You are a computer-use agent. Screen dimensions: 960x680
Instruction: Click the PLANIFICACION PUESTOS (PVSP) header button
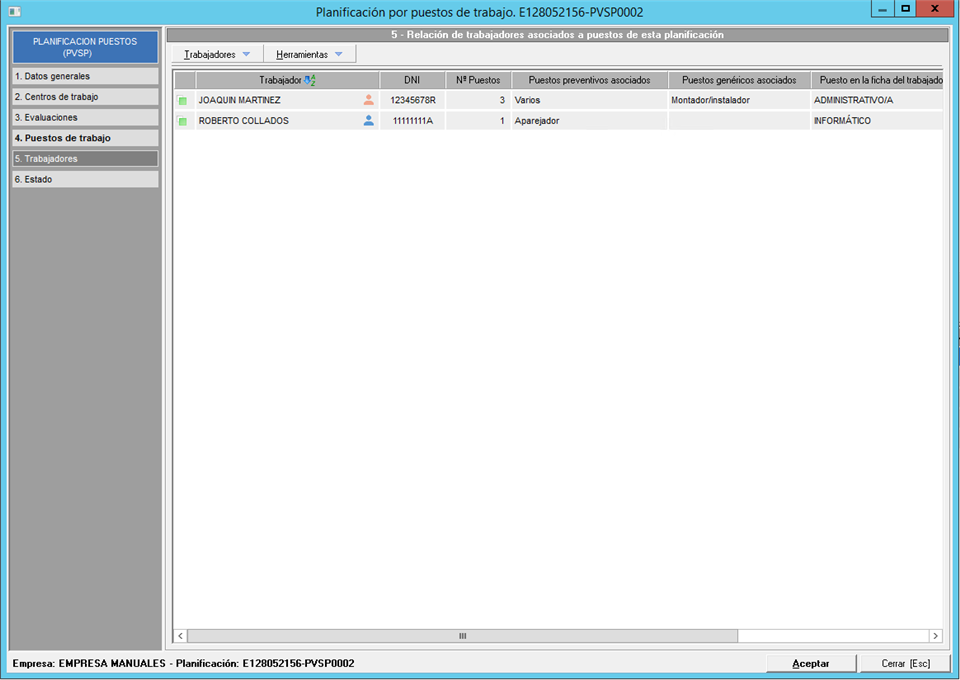84,47
